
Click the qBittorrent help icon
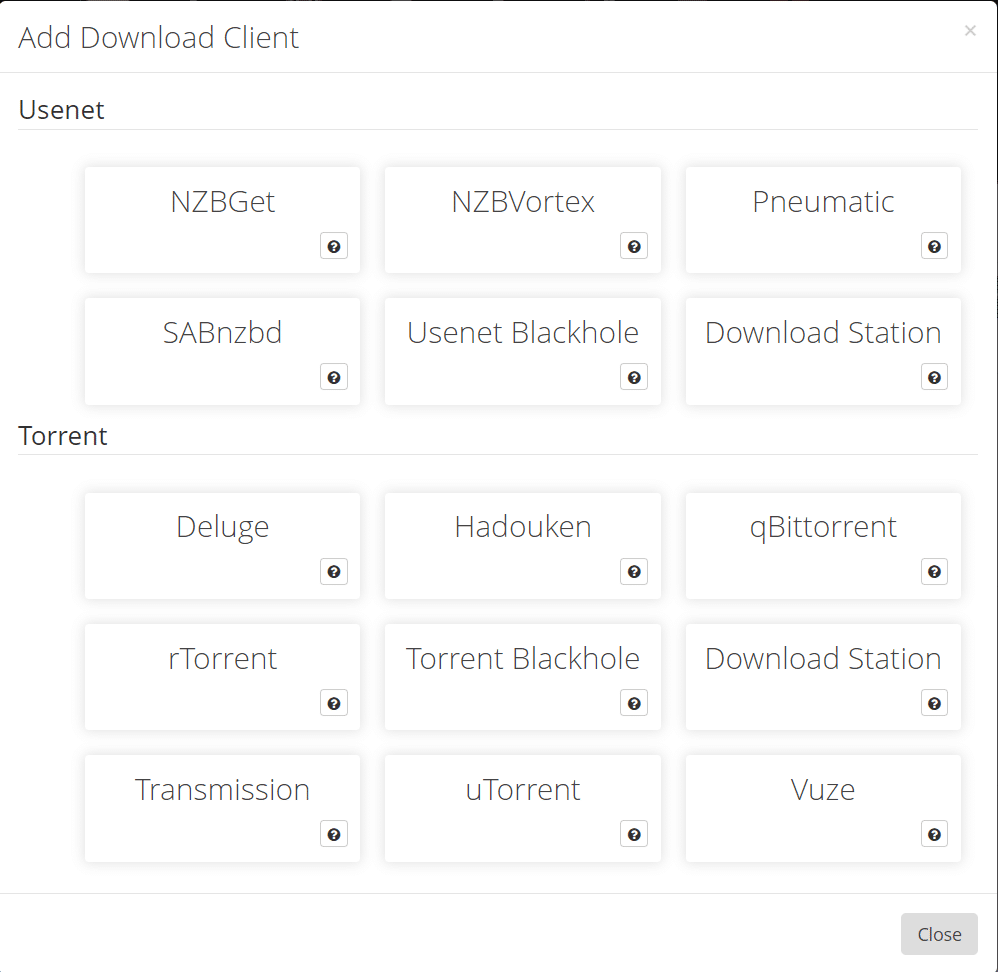[x=934, y=572]
